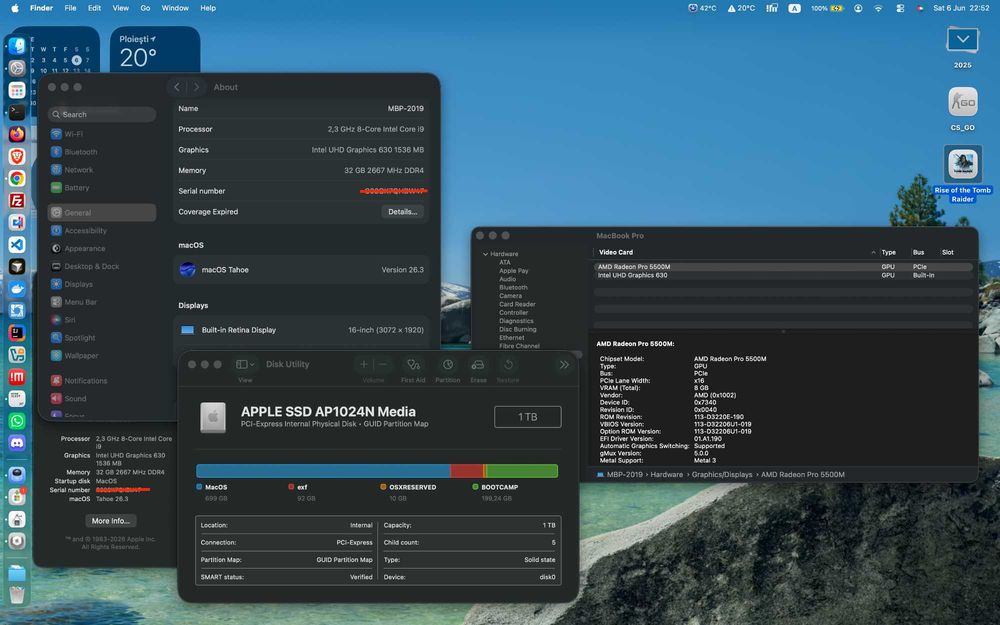Viewport: 1000px width, 625px height.
Task: Click the green BOOTCAMP partition segment
Action: (x=522, y=471)
